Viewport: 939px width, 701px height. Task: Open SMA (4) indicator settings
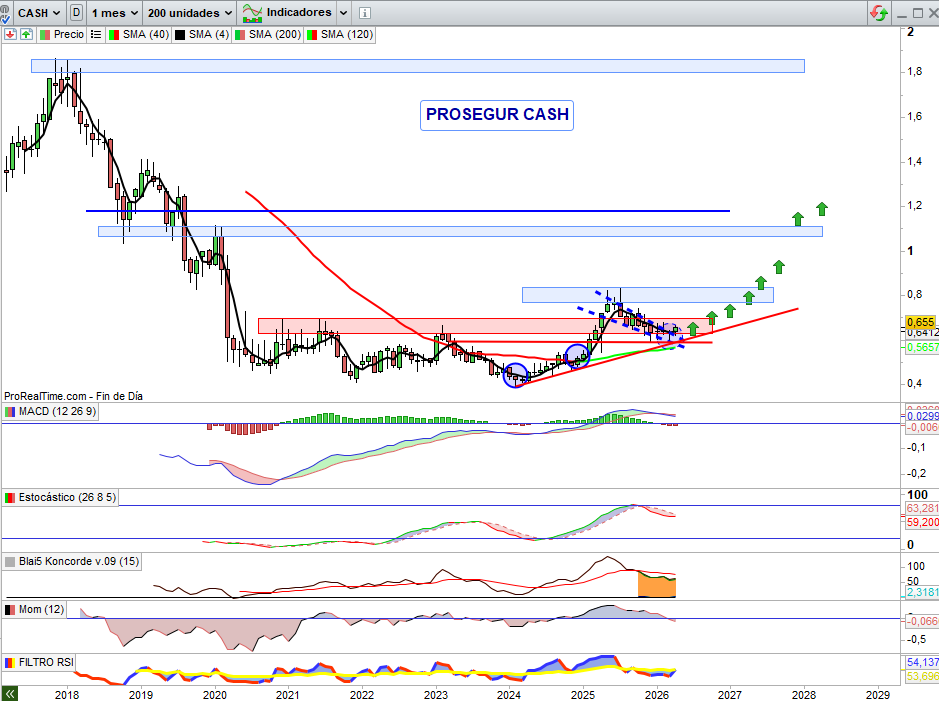[208, 35]
